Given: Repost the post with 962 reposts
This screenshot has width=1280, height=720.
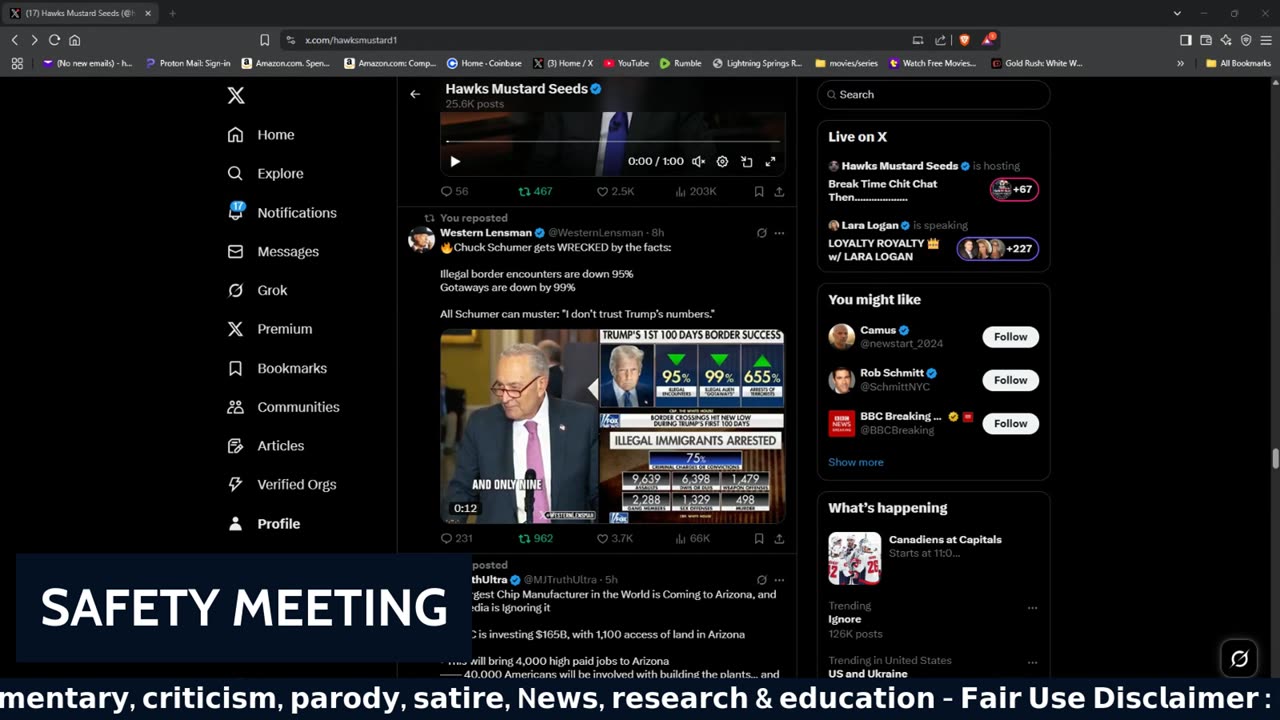Looking at the screenshot, I should (535, 538).
